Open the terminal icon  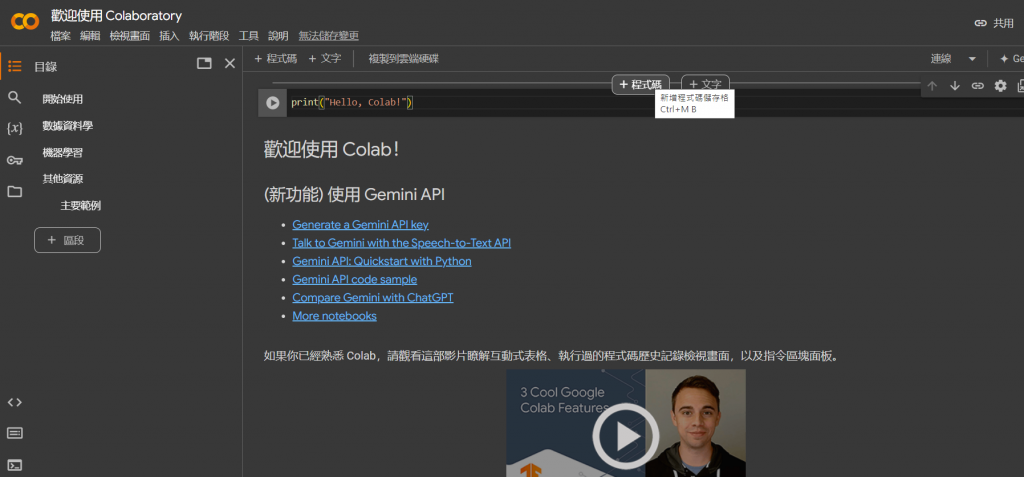(x=14, y=465)
